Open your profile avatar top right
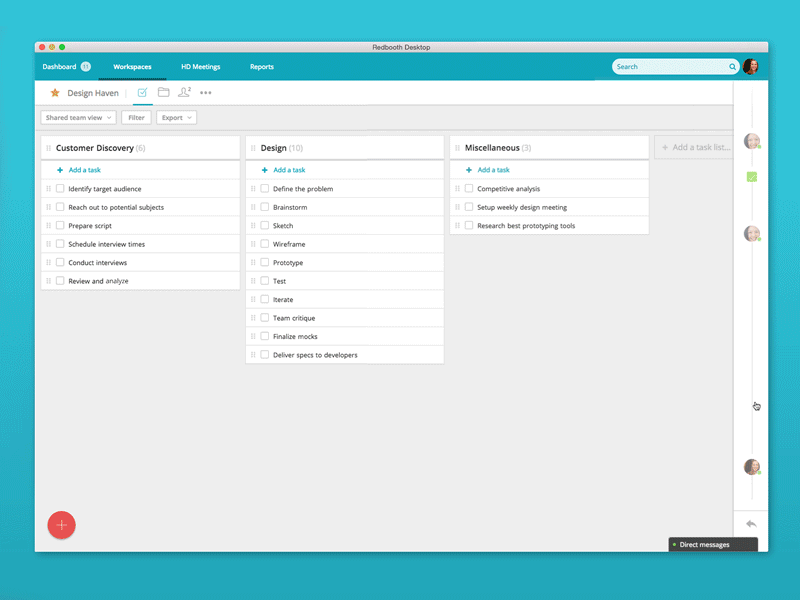Viewport: 800px width, 600px height. 752,66
